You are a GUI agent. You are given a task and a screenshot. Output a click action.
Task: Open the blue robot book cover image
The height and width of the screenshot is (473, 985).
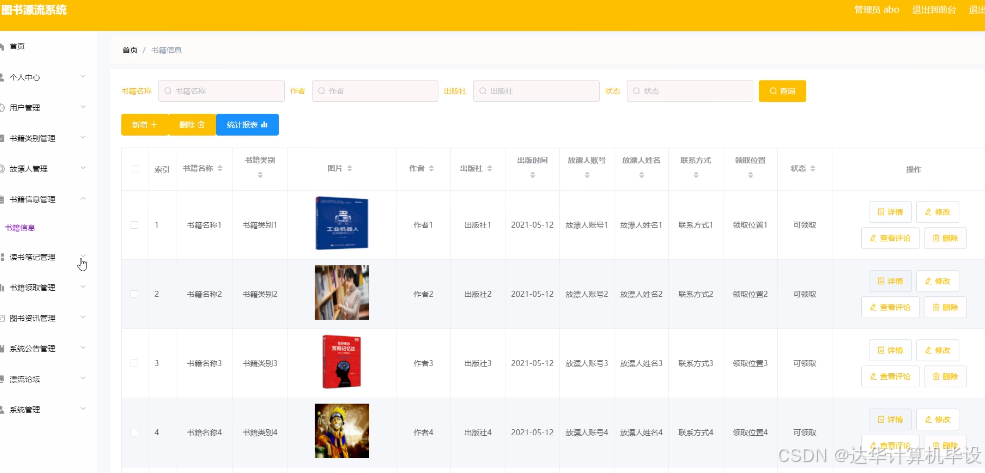[342, 224]
